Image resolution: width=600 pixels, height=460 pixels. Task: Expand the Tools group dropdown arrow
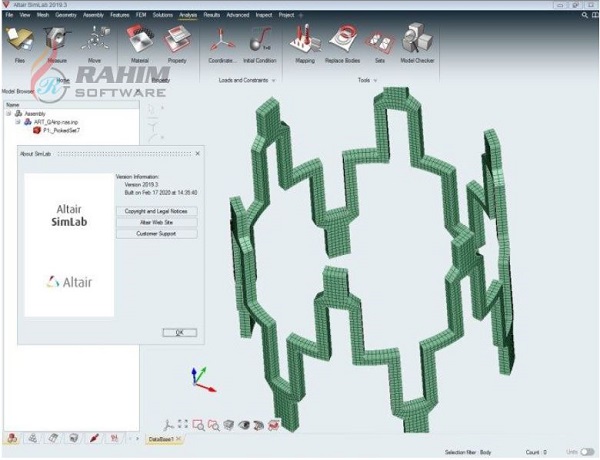(375, 81)
